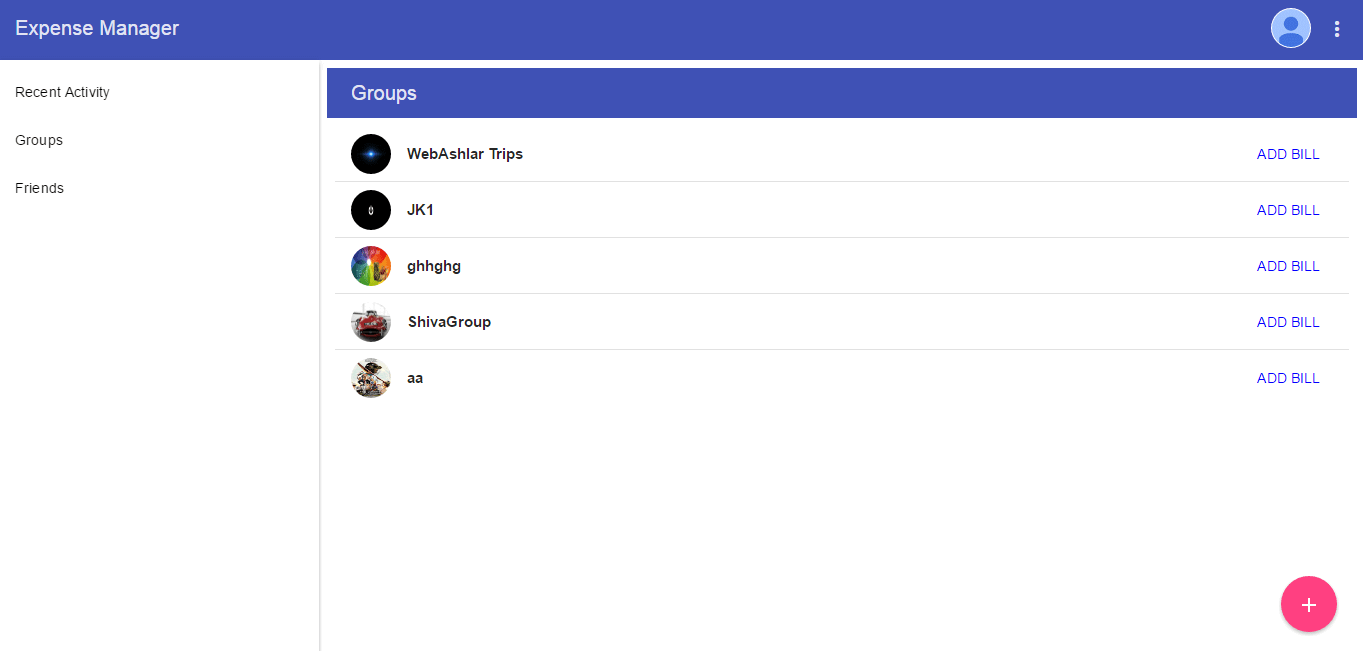Open the three-dot overflow menu
Screen dimensions: 1363x651
coord(1337,29)
